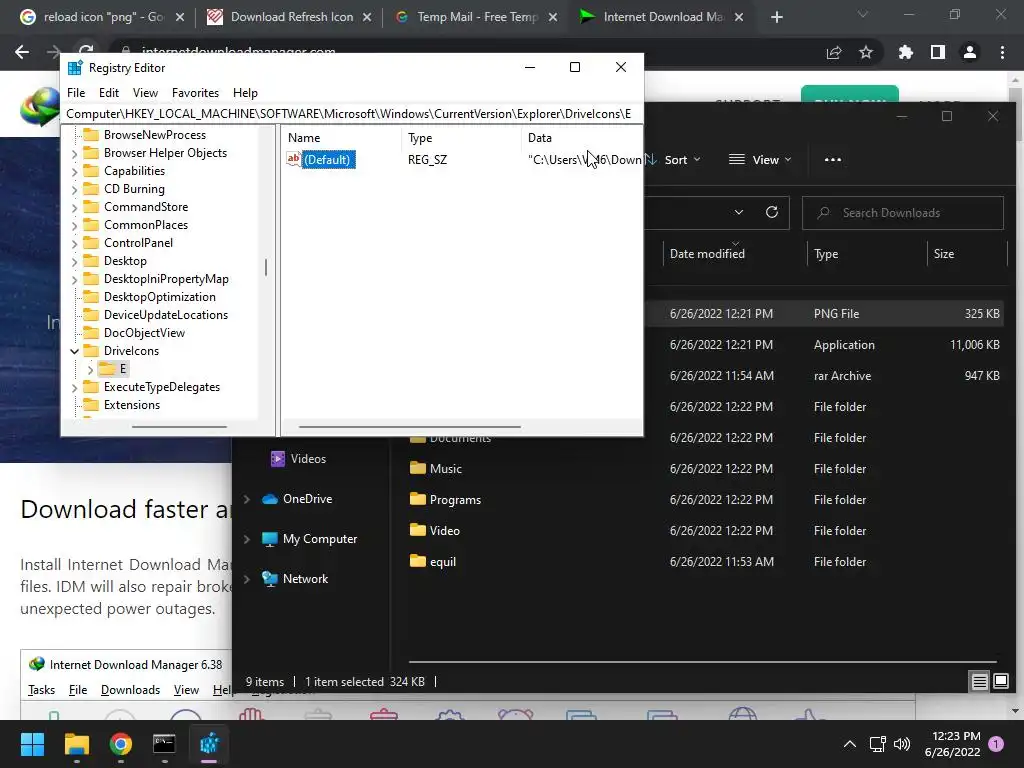Open the Explorer address bar history dropdown
Screen dimensions: 1024x768
739,212
